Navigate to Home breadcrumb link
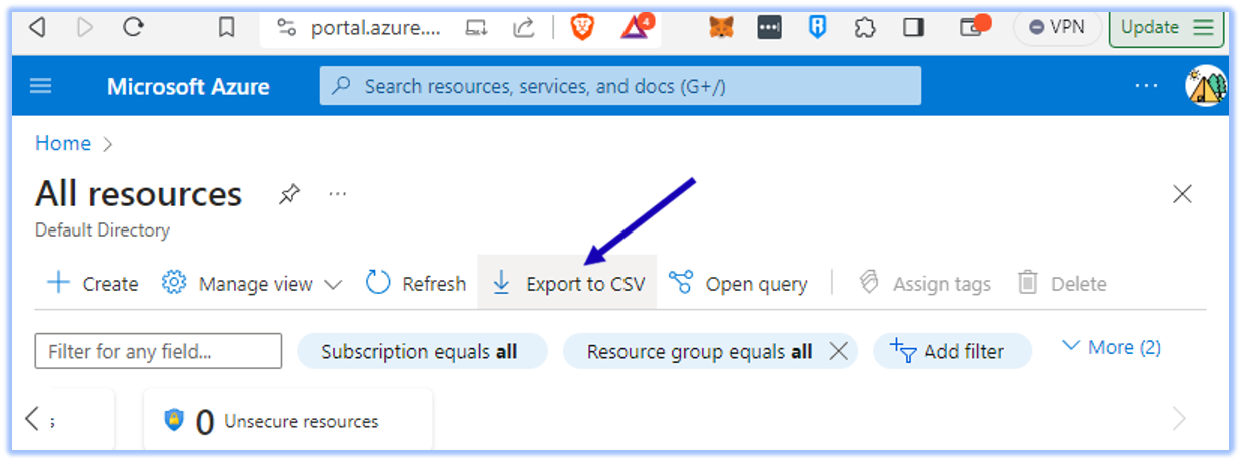Viewport: 1241px width, 458px height. point(63,143)
